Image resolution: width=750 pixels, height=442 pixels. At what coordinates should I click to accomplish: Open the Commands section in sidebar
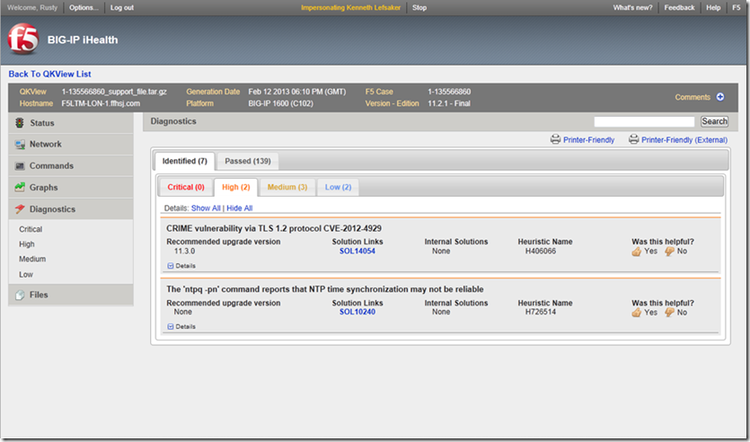click(x=71, y=166)
